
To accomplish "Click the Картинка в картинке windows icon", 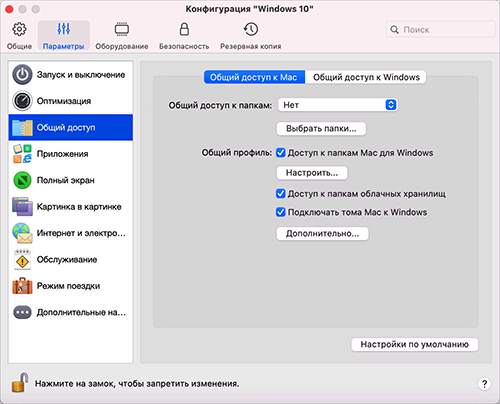I will (x=22, y=206).
